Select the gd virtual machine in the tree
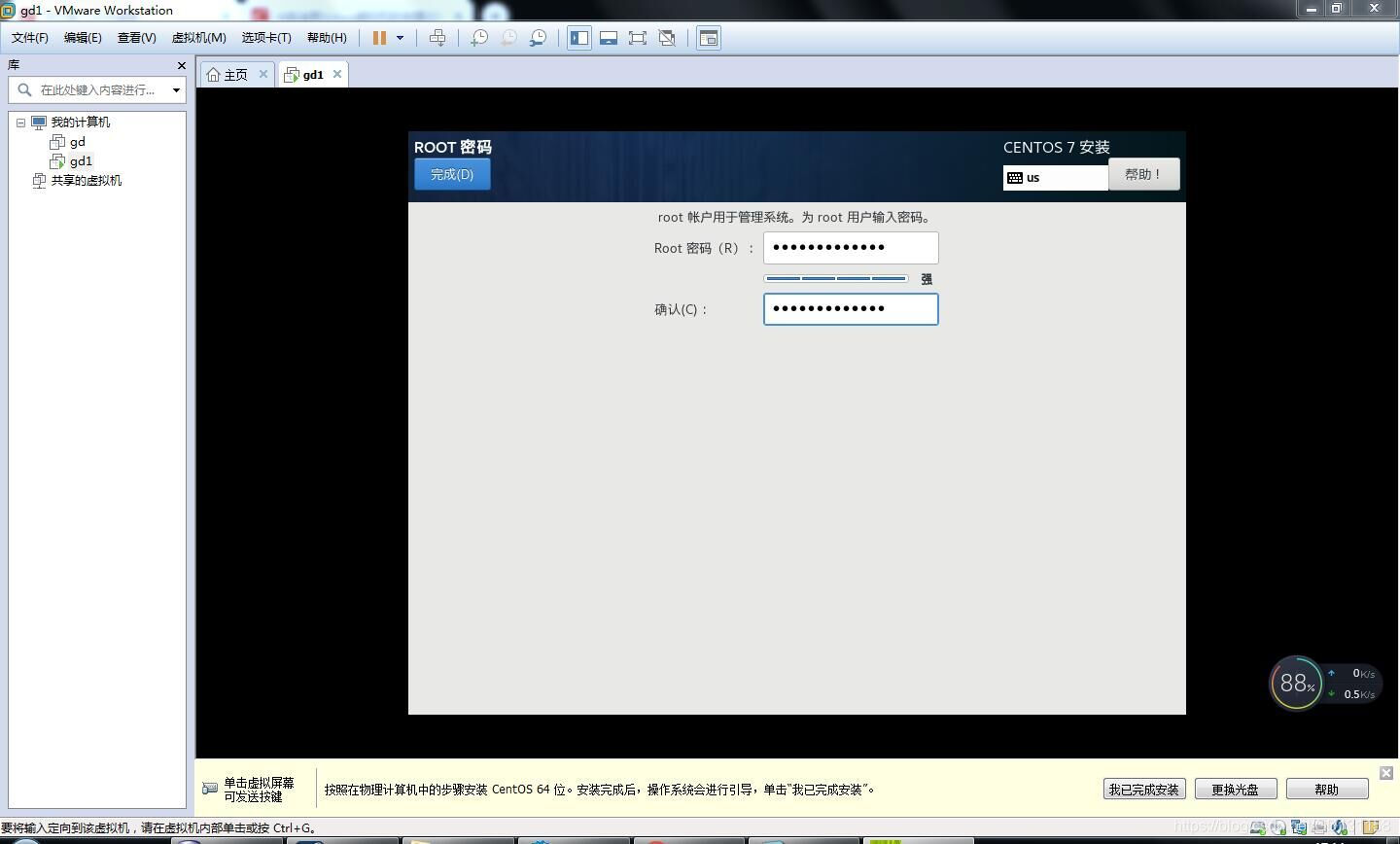The height and width of the screenshot is (844, 1400). 77,142
